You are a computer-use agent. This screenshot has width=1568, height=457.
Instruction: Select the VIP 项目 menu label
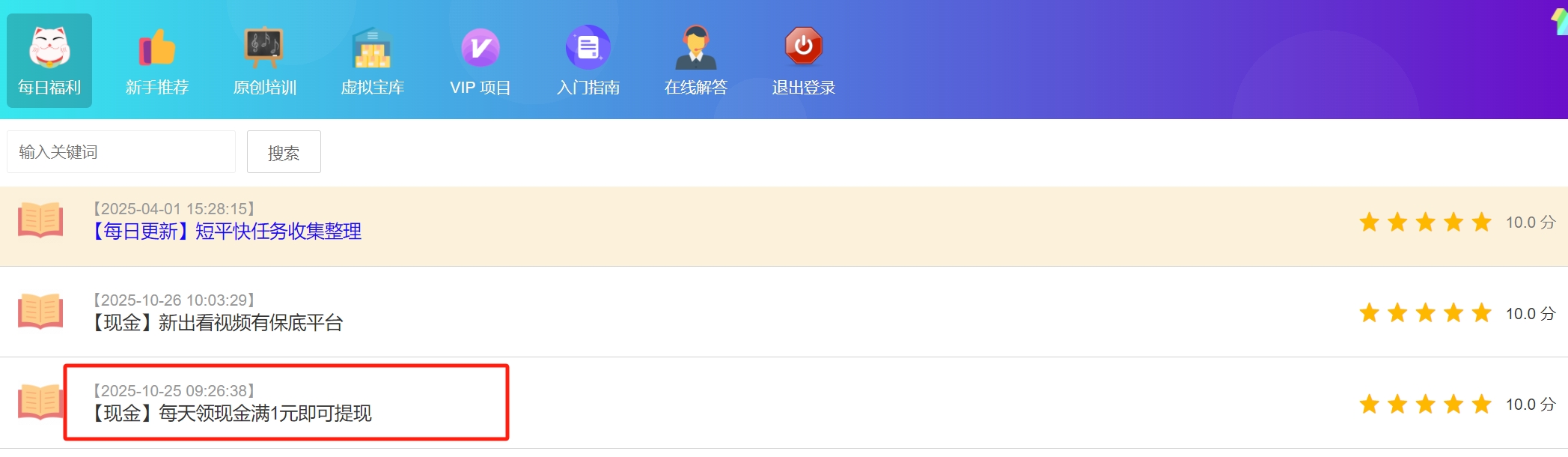(480, 88)
